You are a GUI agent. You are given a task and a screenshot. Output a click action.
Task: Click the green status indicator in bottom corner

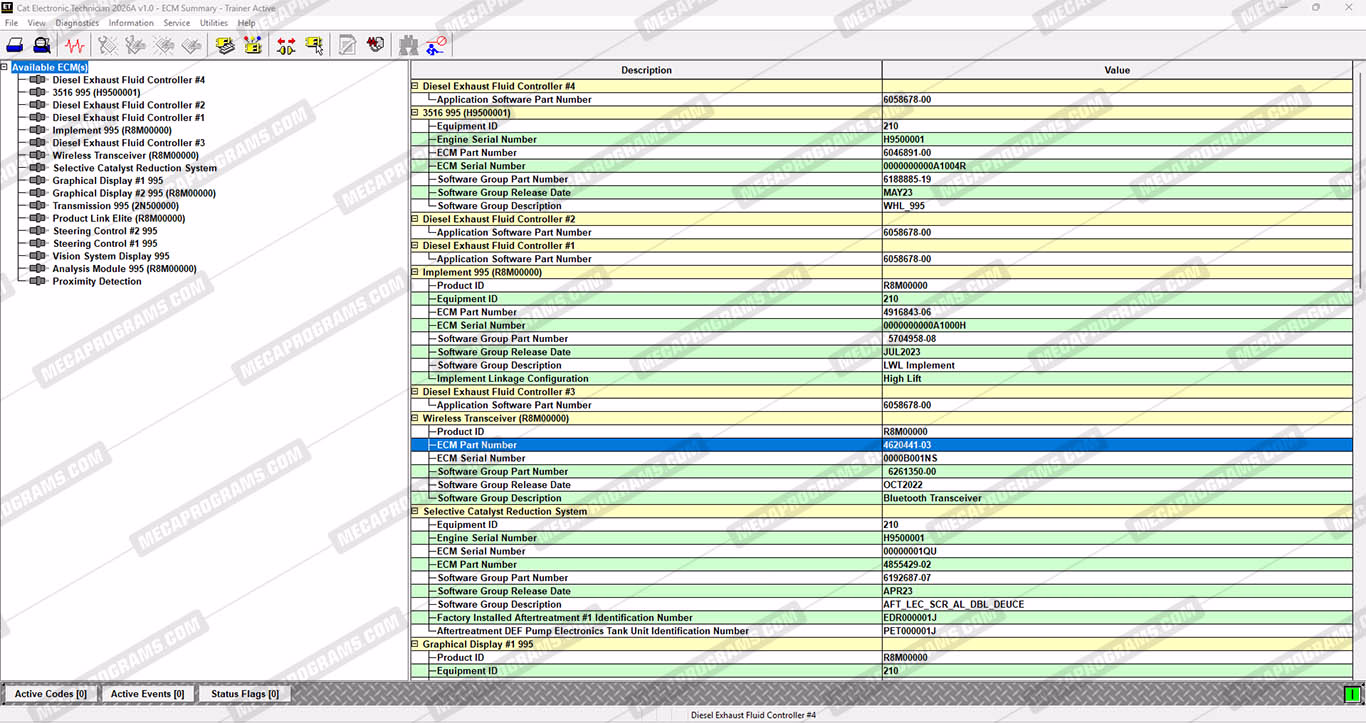pyautogui.click(x=1353, y=694)
